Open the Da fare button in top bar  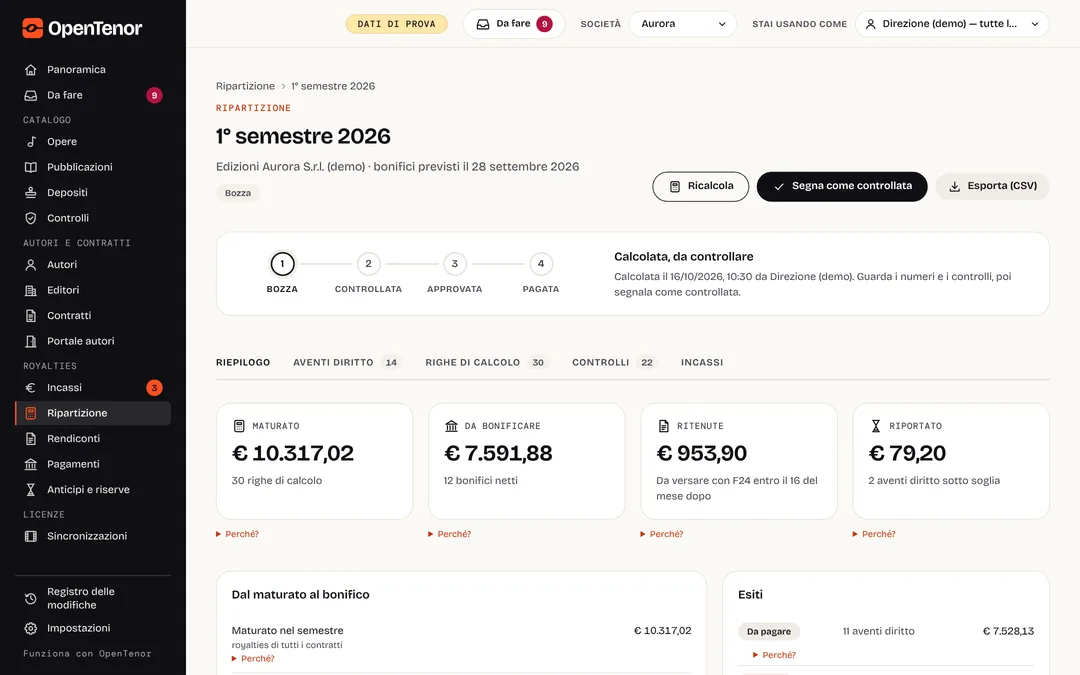click(514, 24)
